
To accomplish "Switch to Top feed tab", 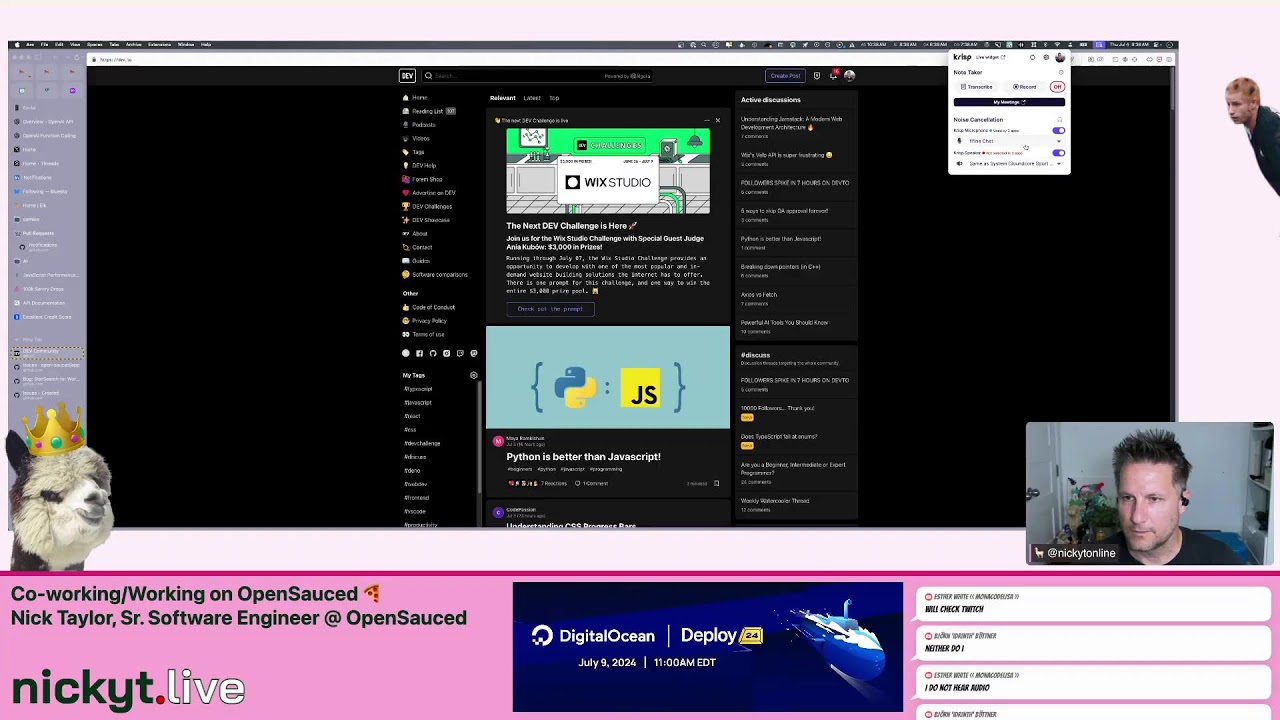I will click(x=554, y=98).
